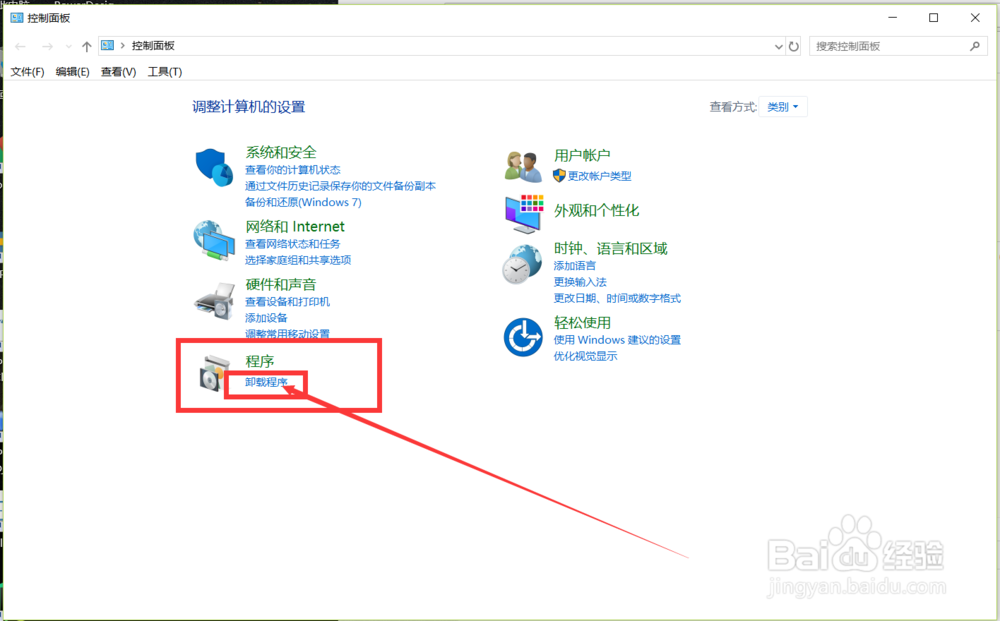This screenshot has height=621, width=1000.
Task: Open the 外观和个性化 heading
Action: coord(596,210)
